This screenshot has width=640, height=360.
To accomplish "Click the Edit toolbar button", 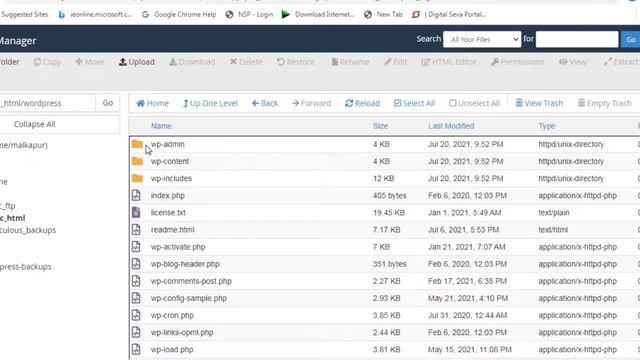I will click(396, 62).
